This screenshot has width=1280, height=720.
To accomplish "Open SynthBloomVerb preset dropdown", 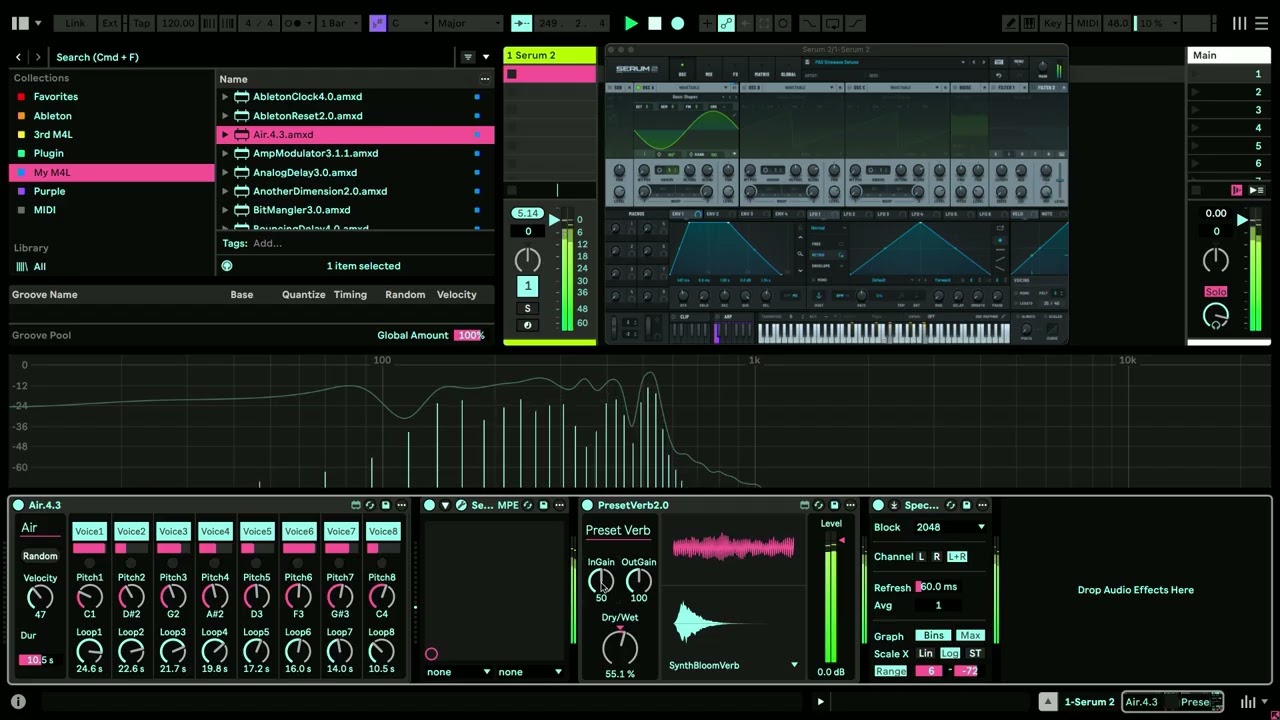I will (x=733, y=665).
